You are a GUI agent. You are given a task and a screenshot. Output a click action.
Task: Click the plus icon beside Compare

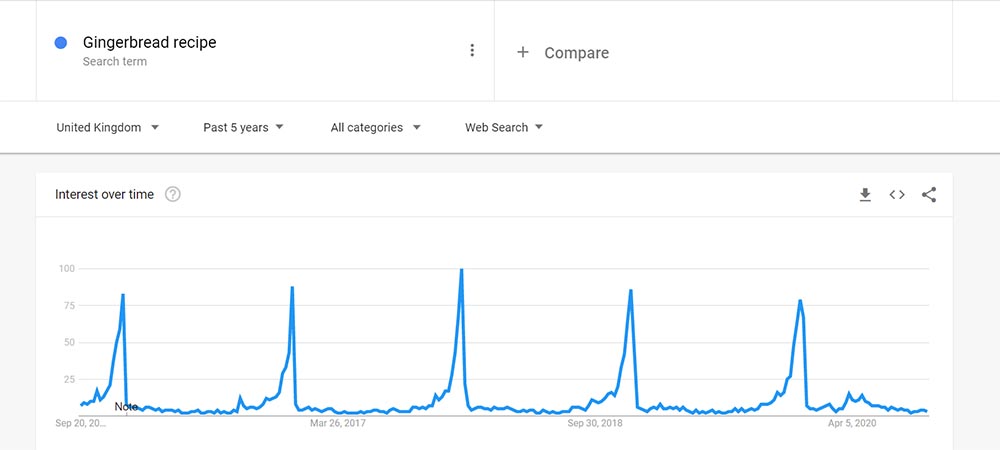(x=522, y=52)
